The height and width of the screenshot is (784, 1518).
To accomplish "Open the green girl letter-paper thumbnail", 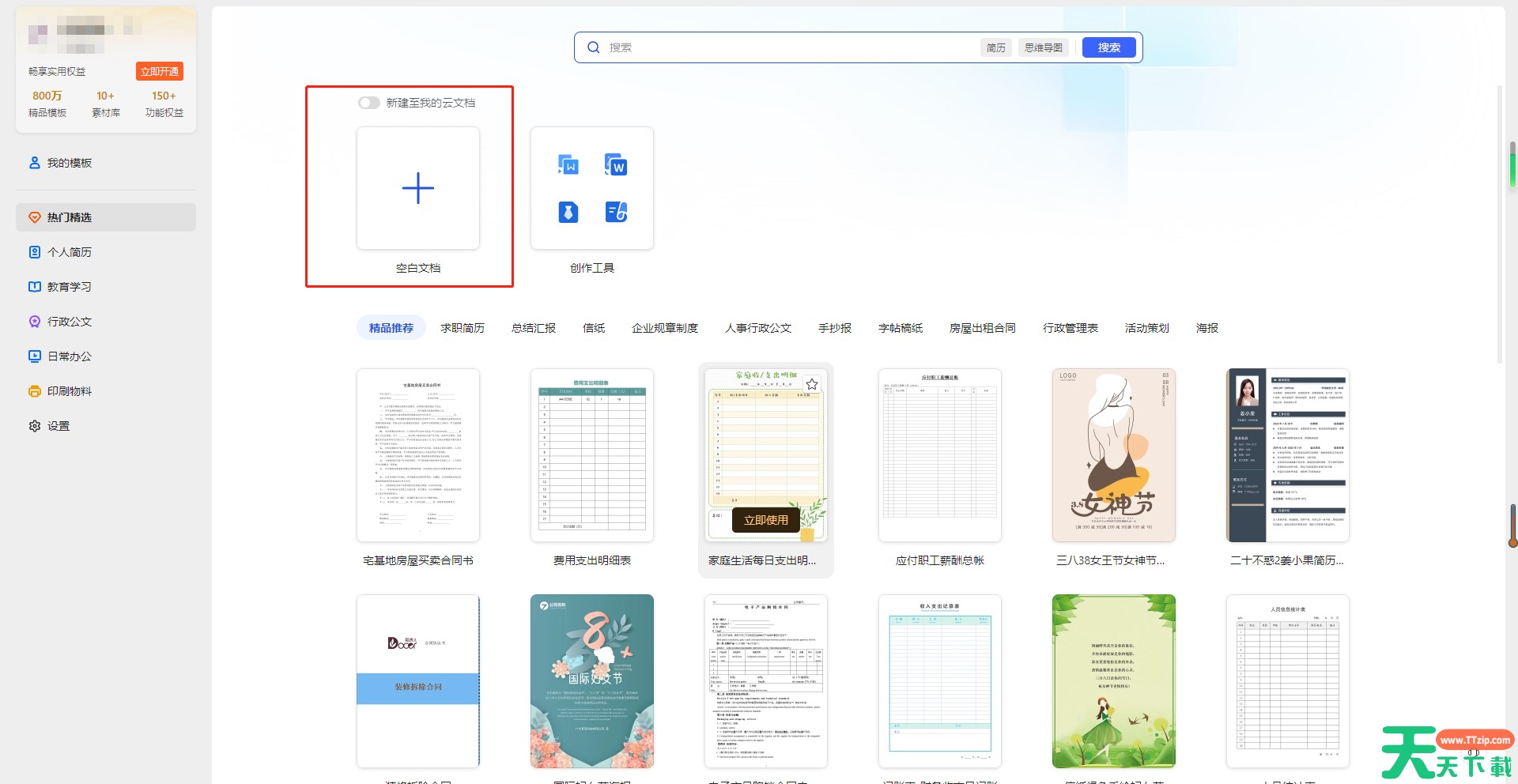I will click(x=1114, y=681).
